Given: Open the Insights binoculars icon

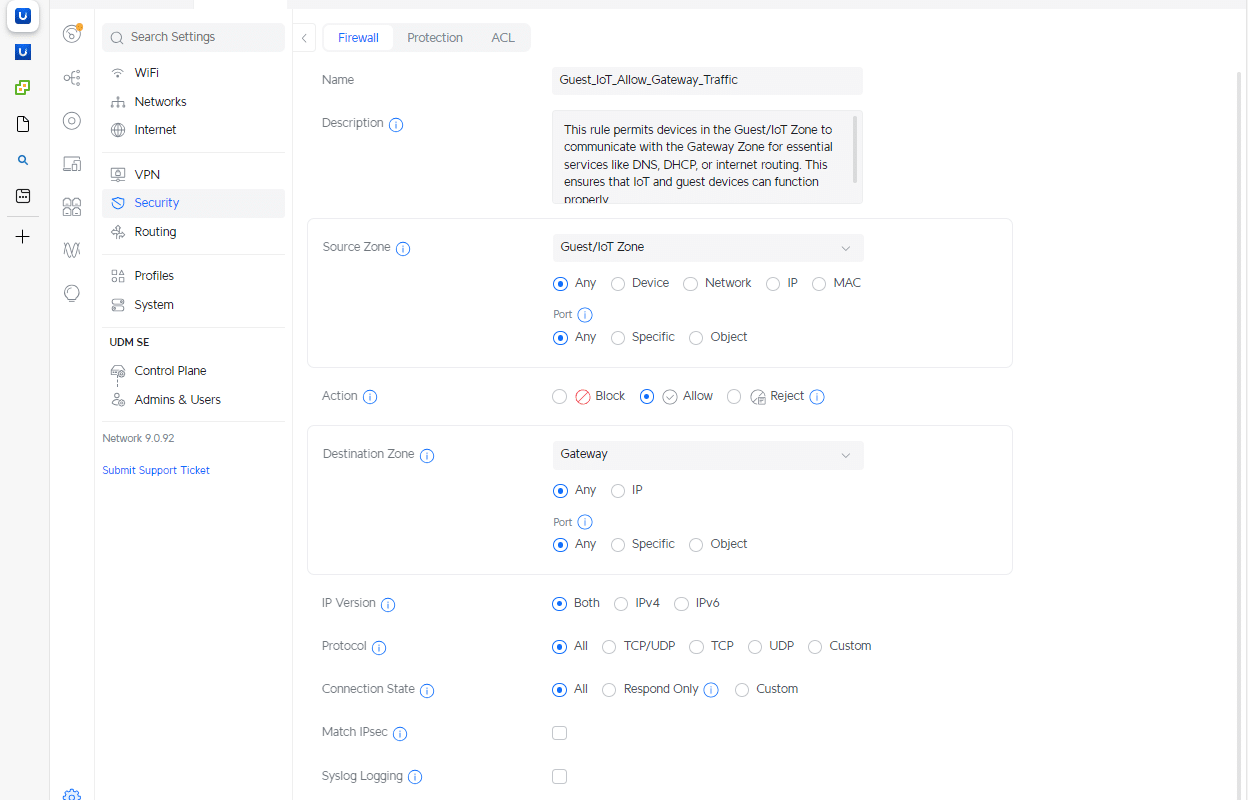Looking at the screenshot, I should (x=72, y=207).
